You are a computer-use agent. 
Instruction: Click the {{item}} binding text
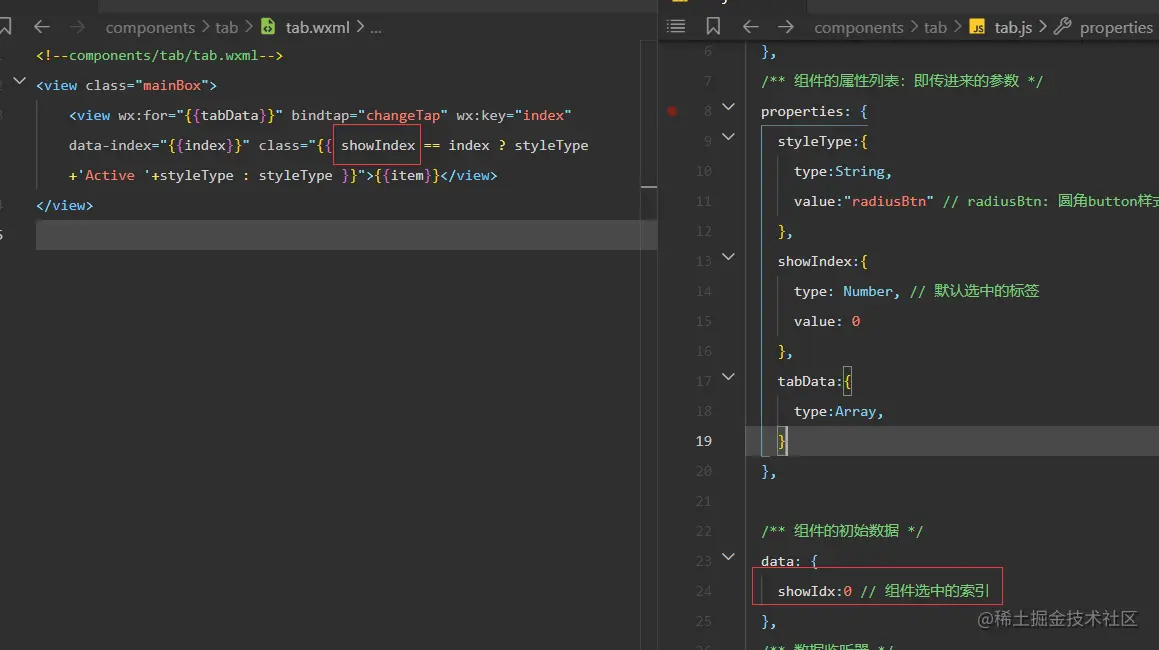[x=407, y=175]
